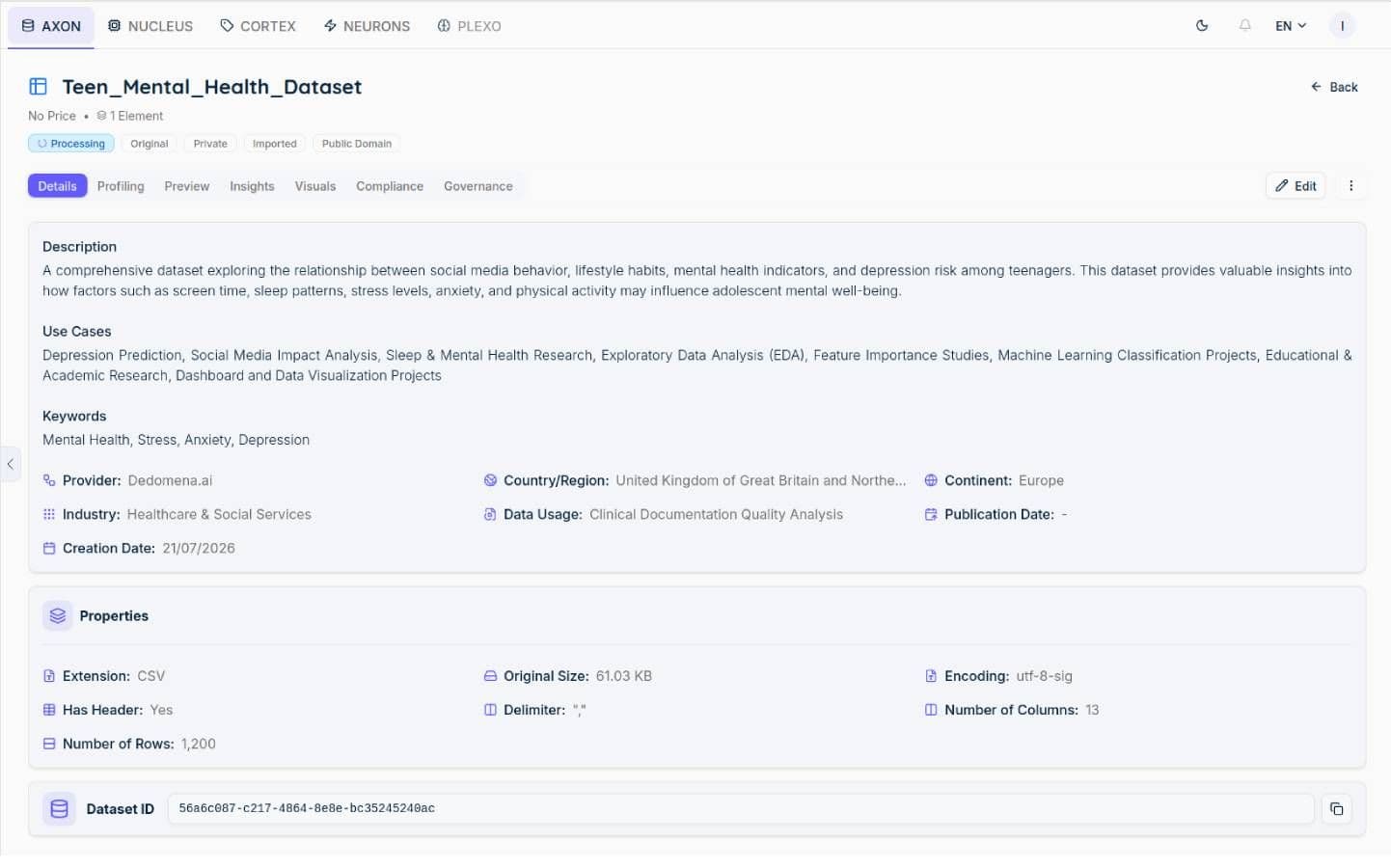1391x868 pixels.
Task: Click the Keywords heading
Action: pos(74,416)
